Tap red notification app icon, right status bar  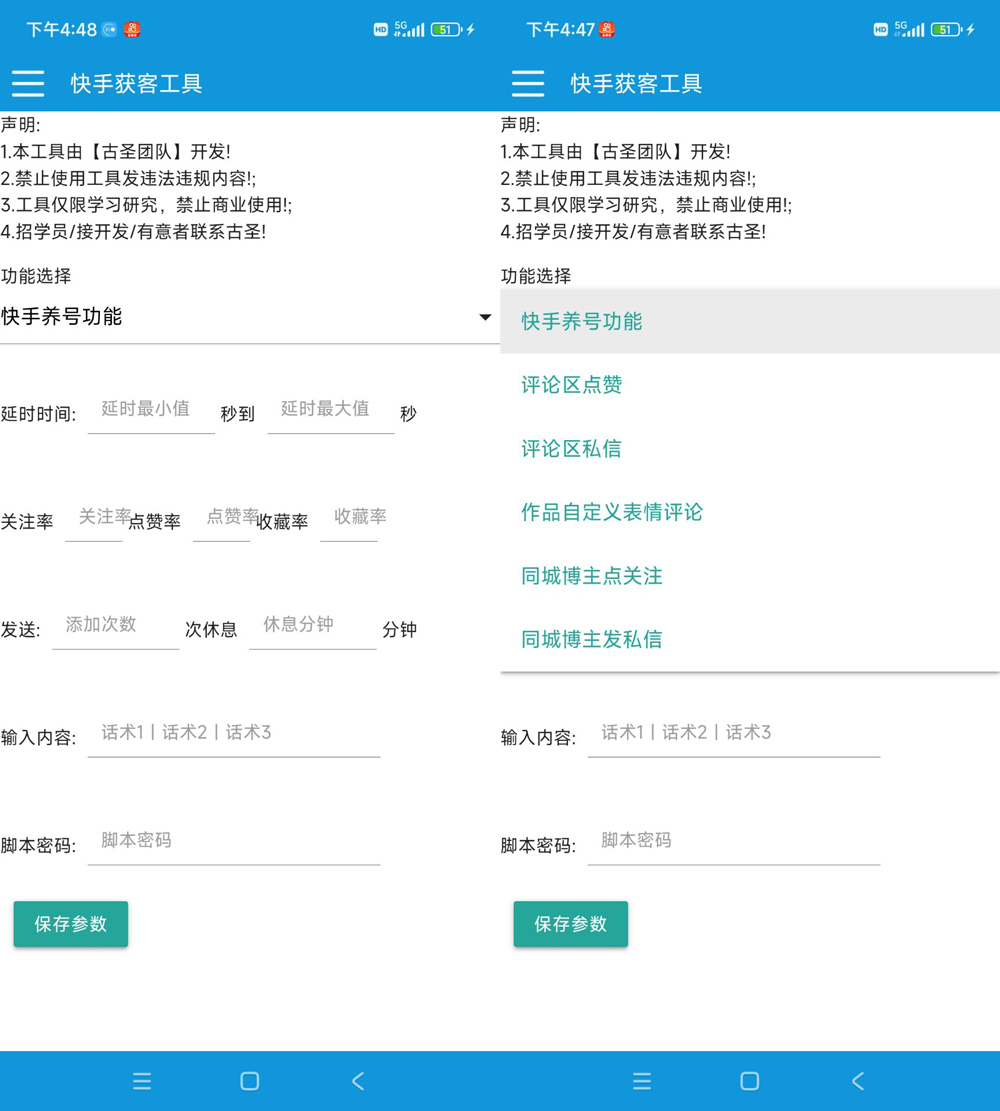[607, 30]
